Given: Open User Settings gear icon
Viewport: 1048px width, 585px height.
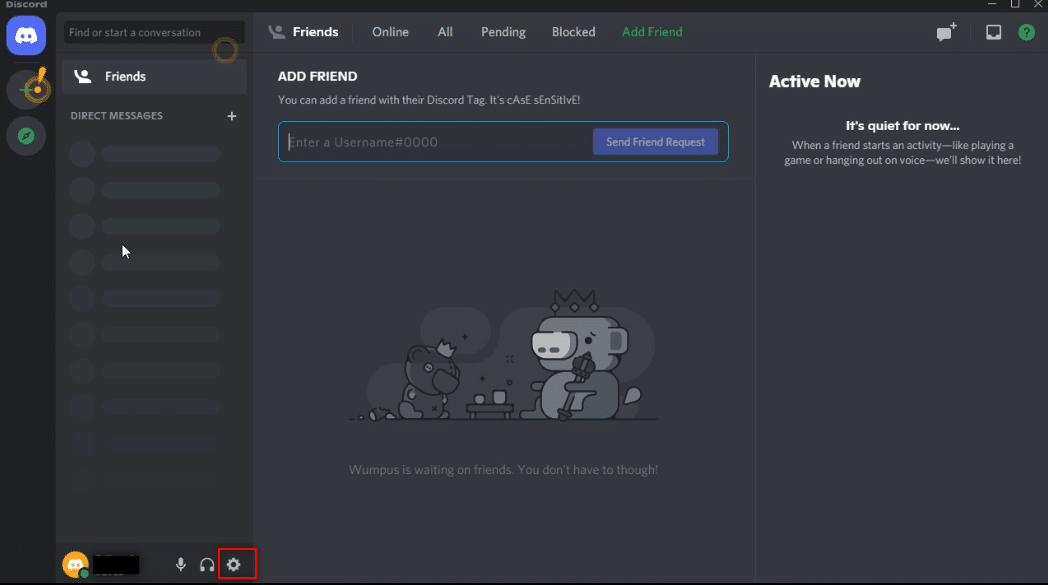Looking at the screenshot, I should point(233,564).
